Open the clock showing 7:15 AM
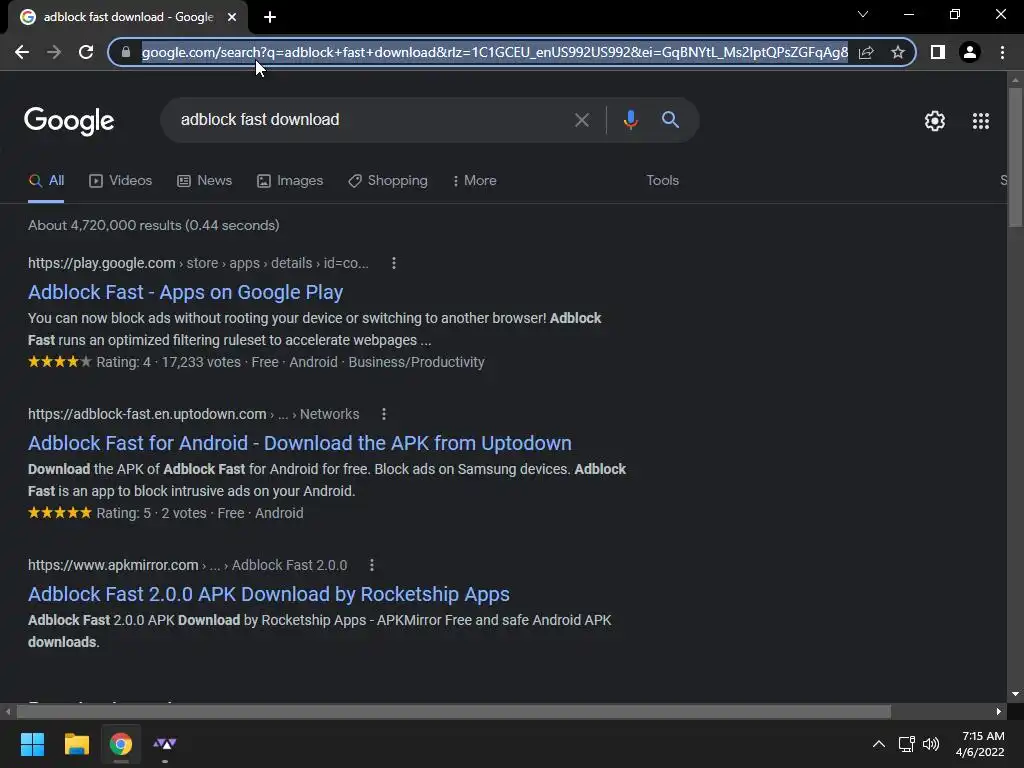This screenshot has height=768, width=1024. (980, 744)
